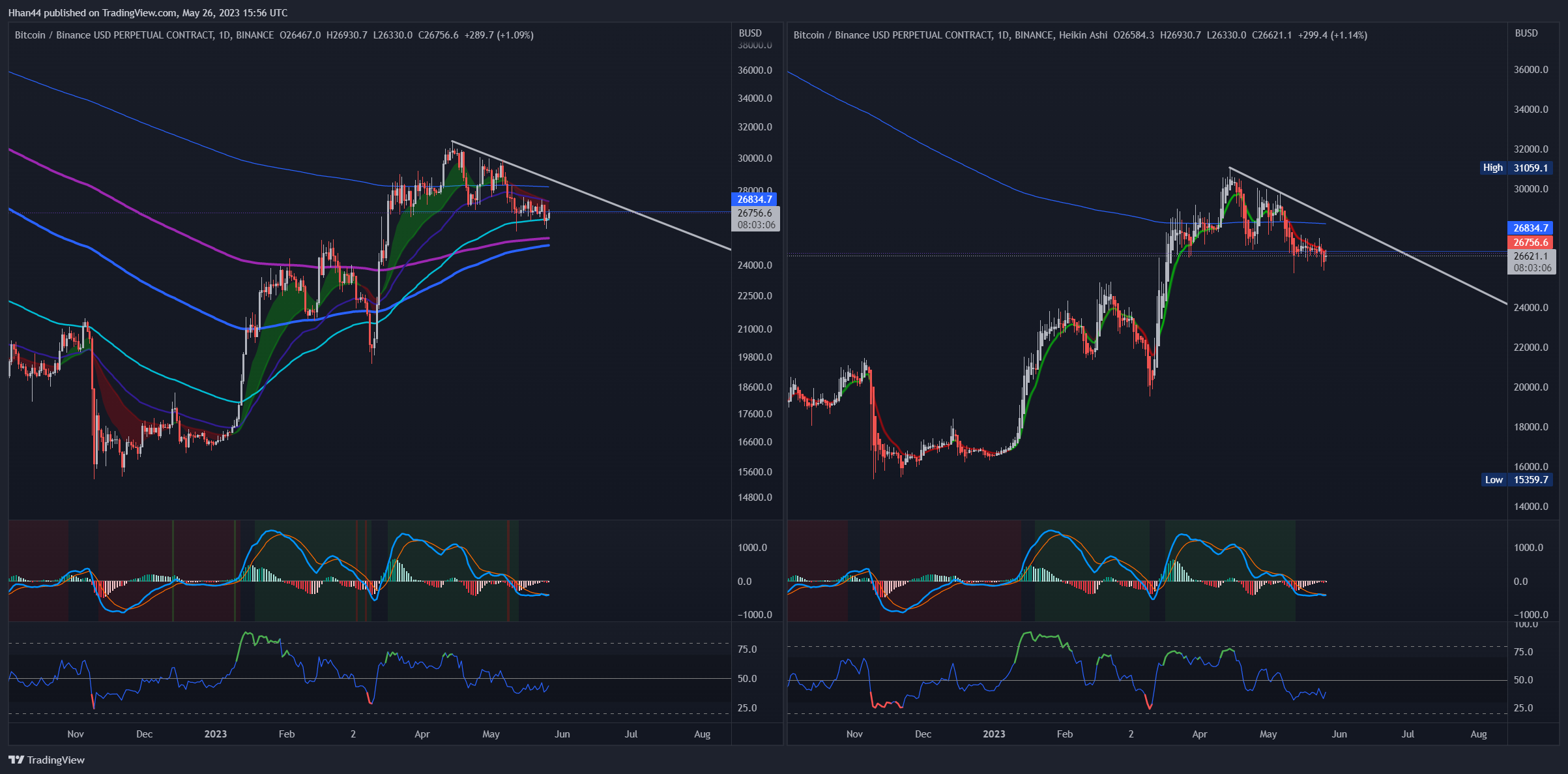This screenshot has height=774, width=1568.
Task: Click the 24000.0 tick on left price scale
Action: 755,265
